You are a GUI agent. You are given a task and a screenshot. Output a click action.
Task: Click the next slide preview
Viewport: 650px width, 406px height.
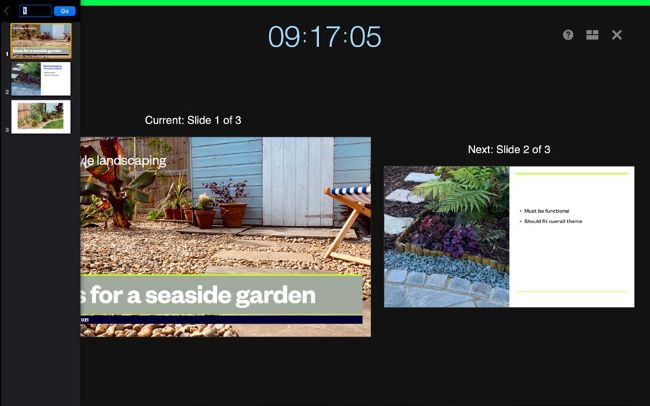509,237
